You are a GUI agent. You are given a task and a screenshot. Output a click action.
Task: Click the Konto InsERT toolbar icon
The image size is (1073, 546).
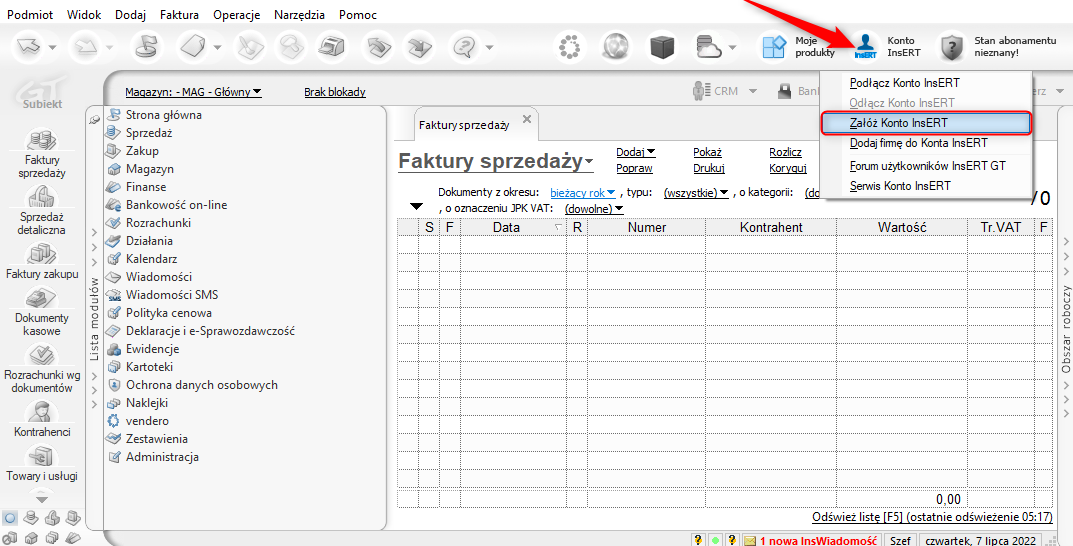coord(866,47)
